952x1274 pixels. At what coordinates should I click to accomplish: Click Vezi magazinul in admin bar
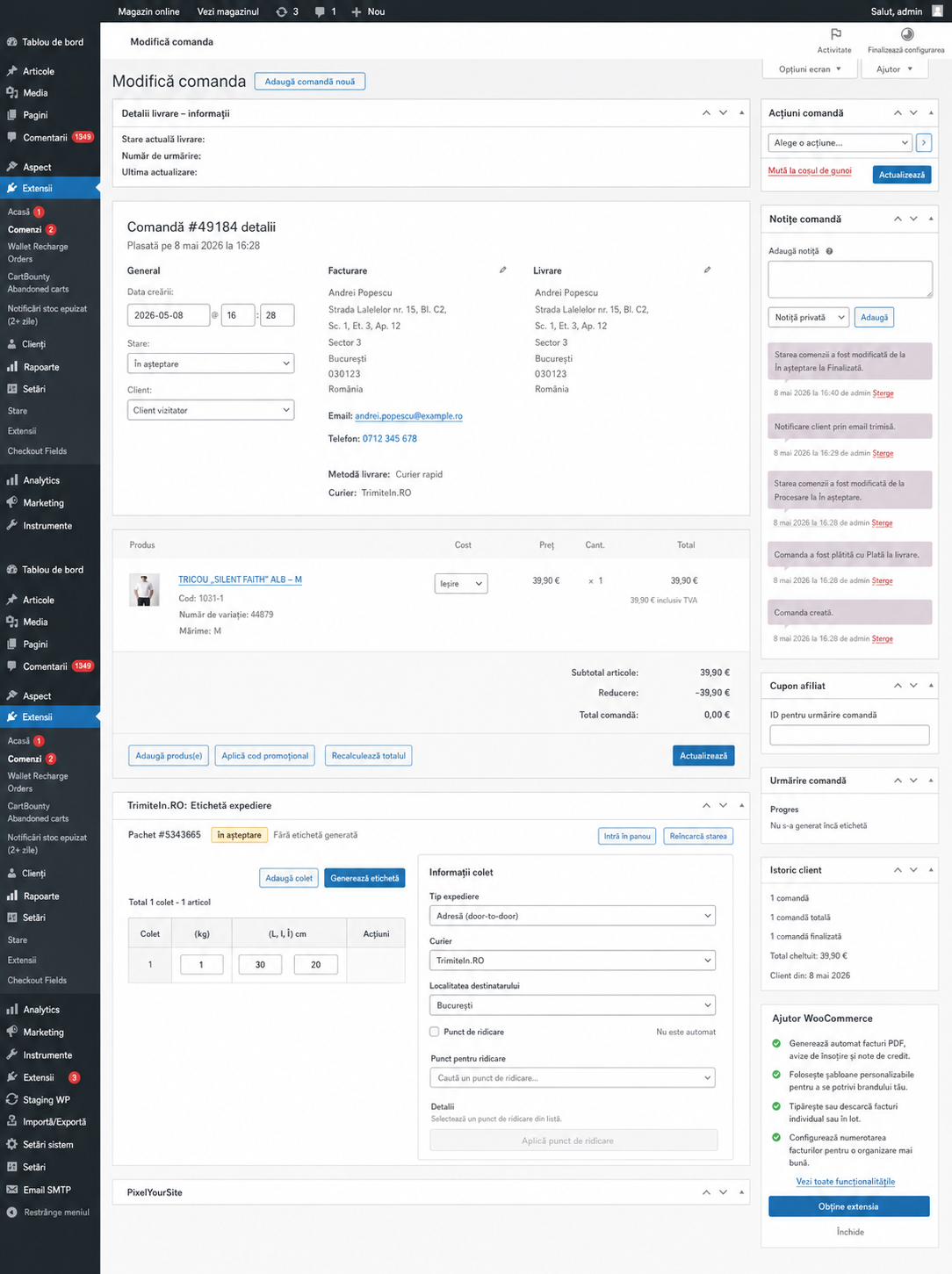pyautogui.click(x=227, y=11)
